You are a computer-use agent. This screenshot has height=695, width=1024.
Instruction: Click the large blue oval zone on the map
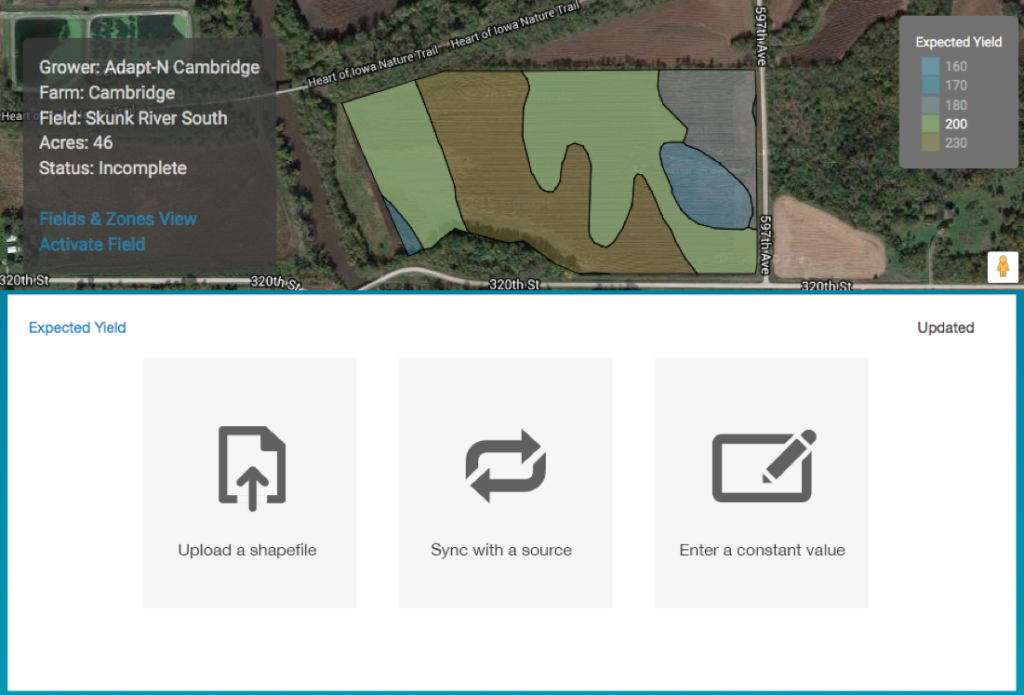pyautogui.click(x=705, y=185)
